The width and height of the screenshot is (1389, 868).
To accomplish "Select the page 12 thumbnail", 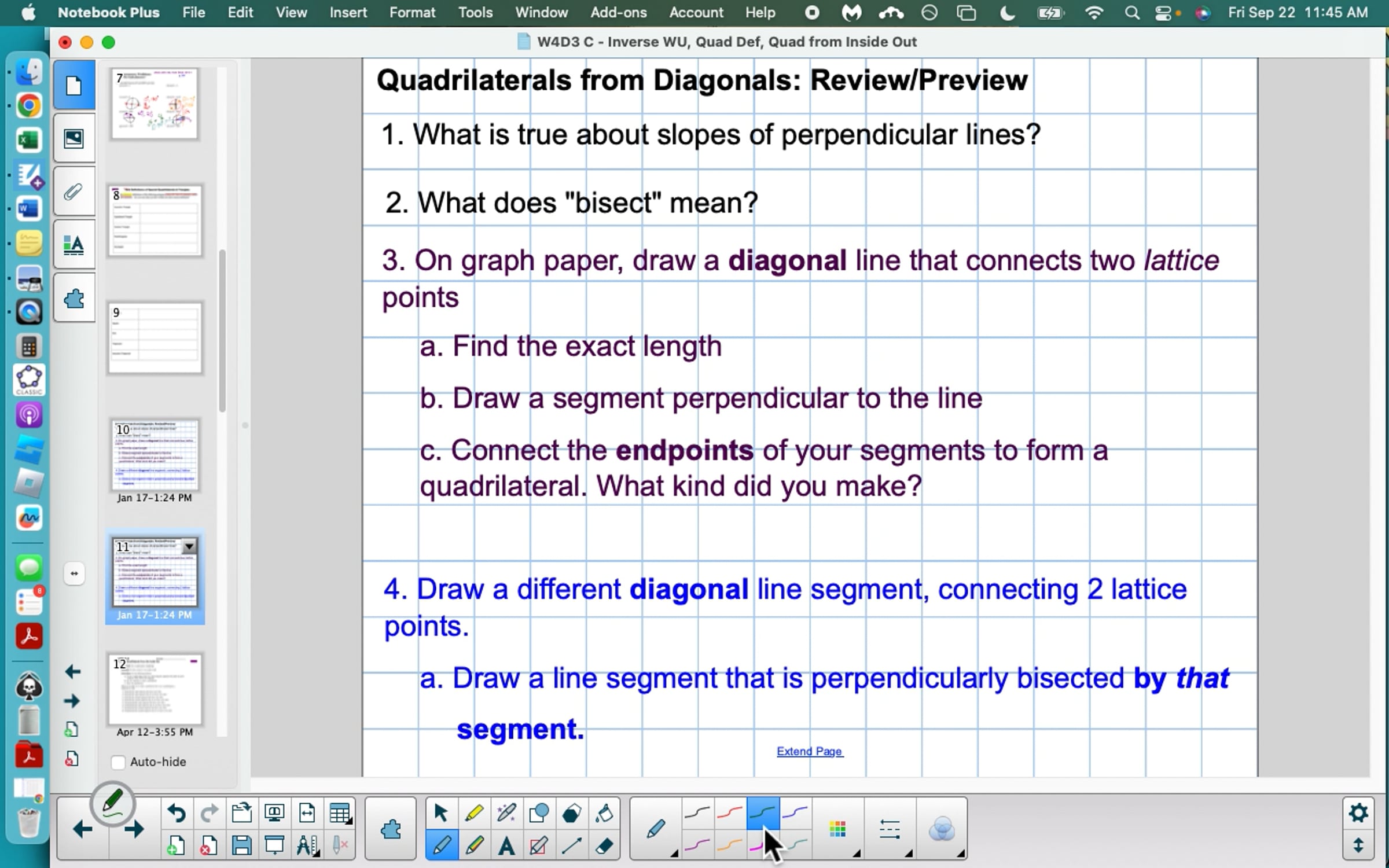I will 155,690.
